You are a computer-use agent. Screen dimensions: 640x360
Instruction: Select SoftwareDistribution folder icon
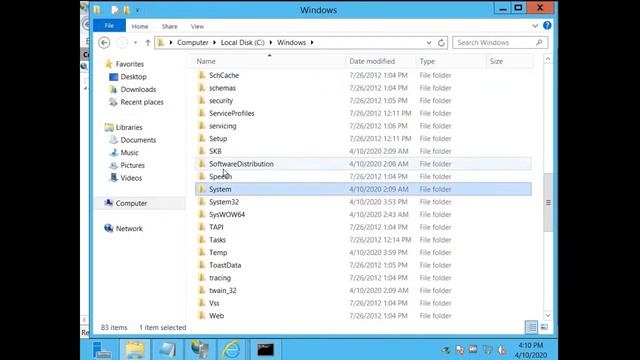point(202,164)
